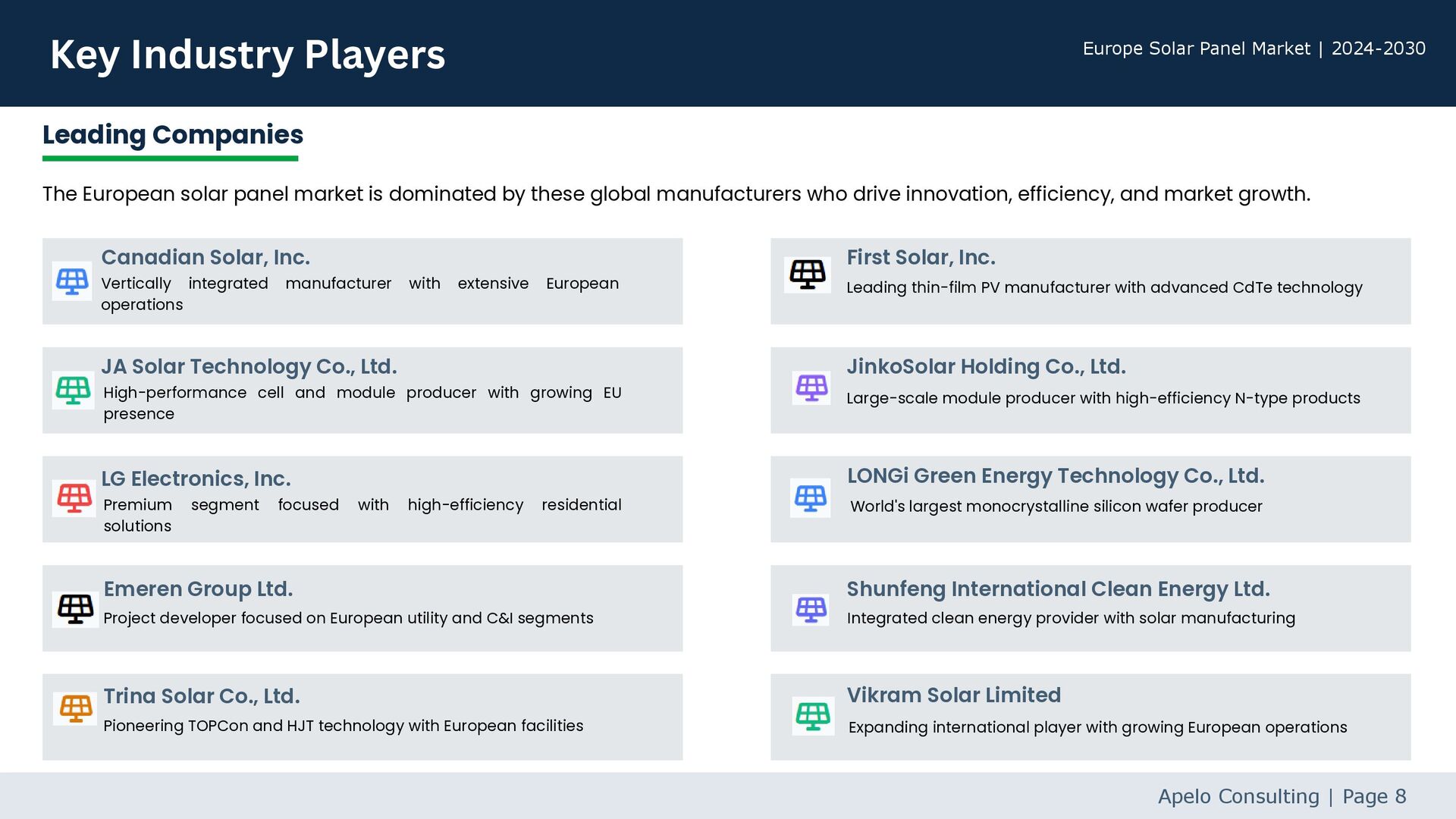The height and width of the screenshot is (819, 1456).
Task: Click the red solar icon beside LG Electronics
Action: click(74, 498)
